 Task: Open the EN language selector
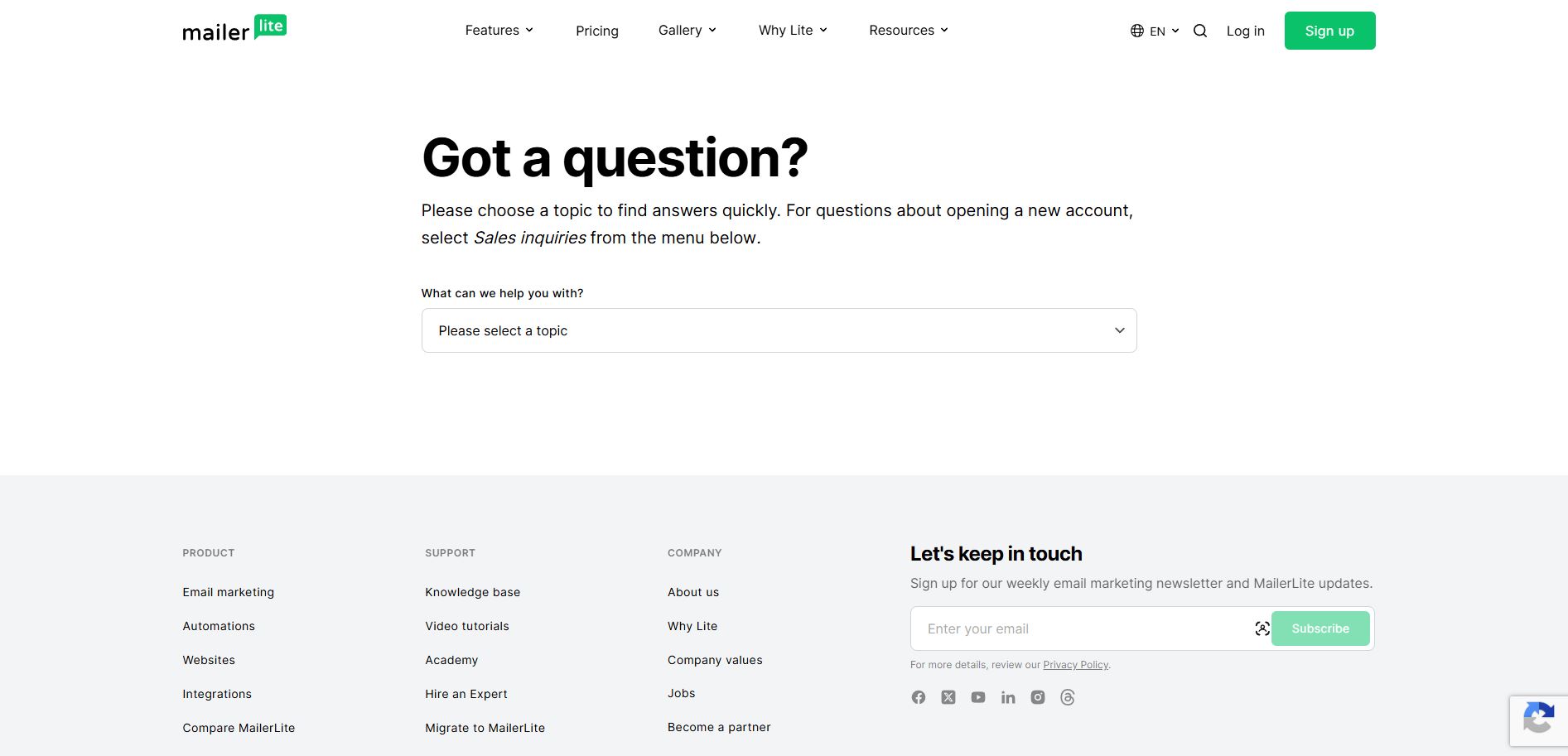[x=1155, y=31]
